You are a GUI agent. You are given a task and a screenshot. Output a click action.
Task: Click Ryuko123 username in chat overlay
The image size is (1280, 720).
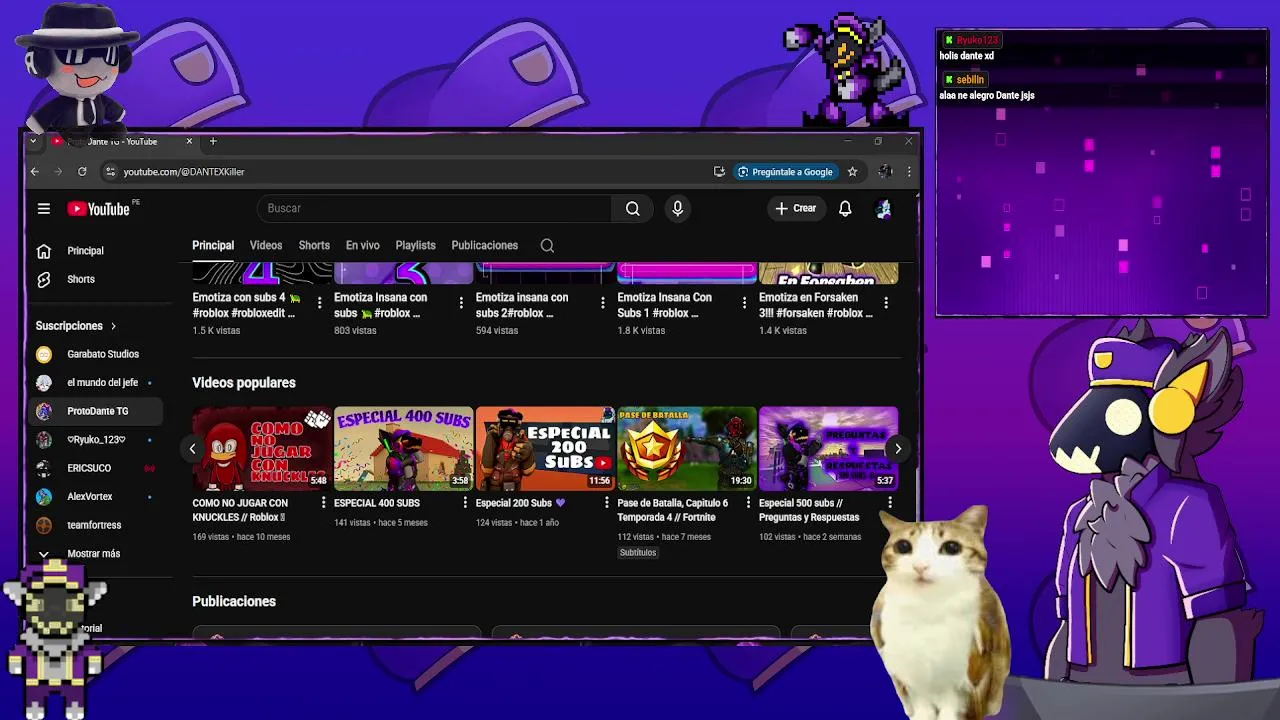[977, 40]
